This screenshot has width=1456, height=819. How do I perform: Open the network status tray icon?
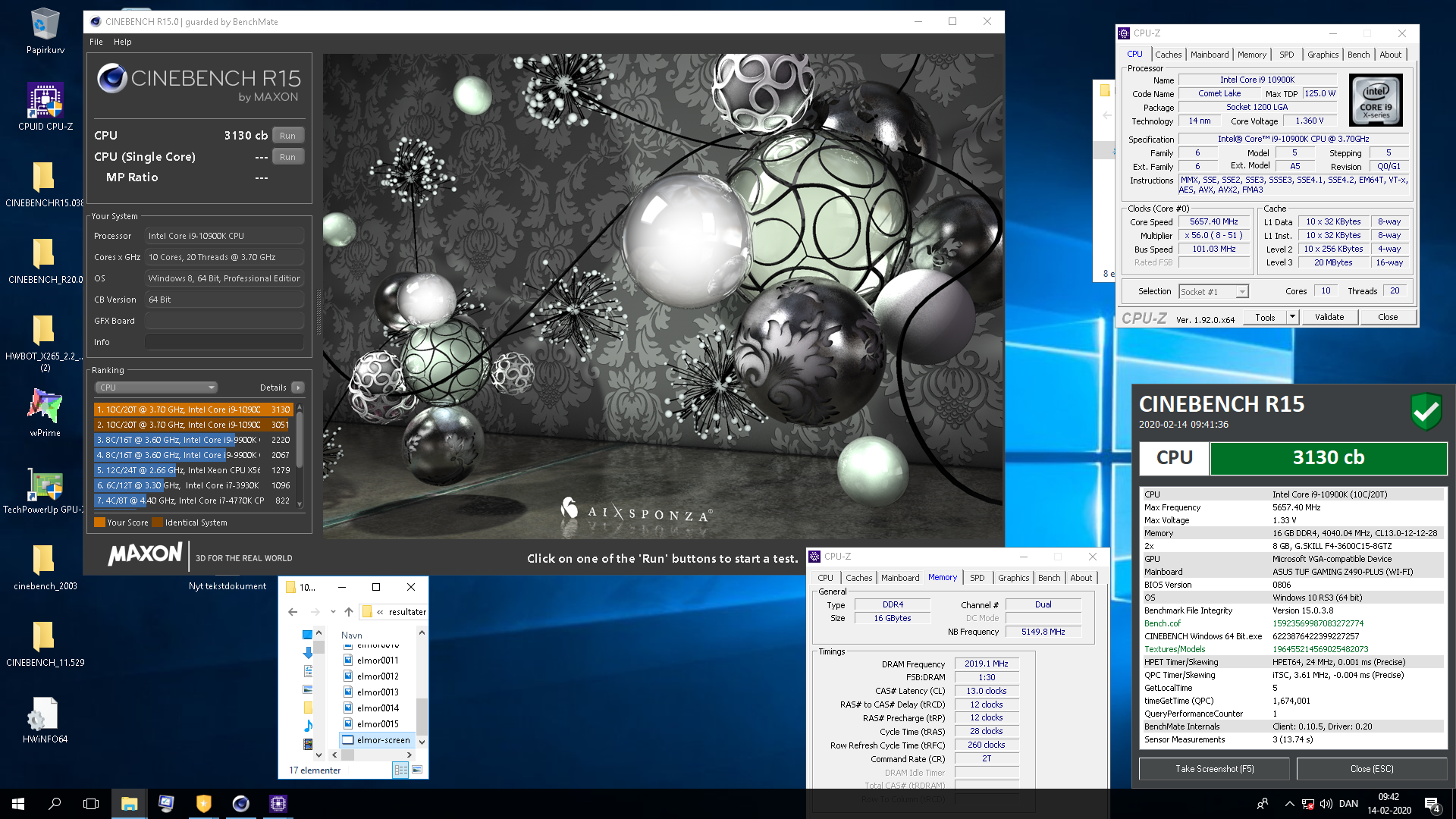pyautogui.click(x=1308, y=804)
